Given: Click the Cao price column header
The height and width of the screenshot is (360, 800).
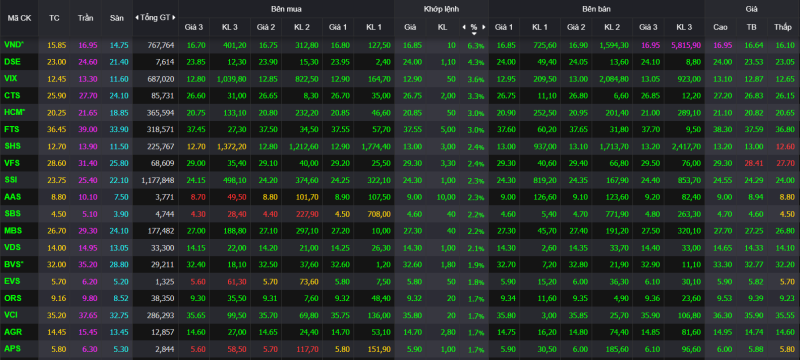Looking at the screenshot, I should click(x=721, y=27).
